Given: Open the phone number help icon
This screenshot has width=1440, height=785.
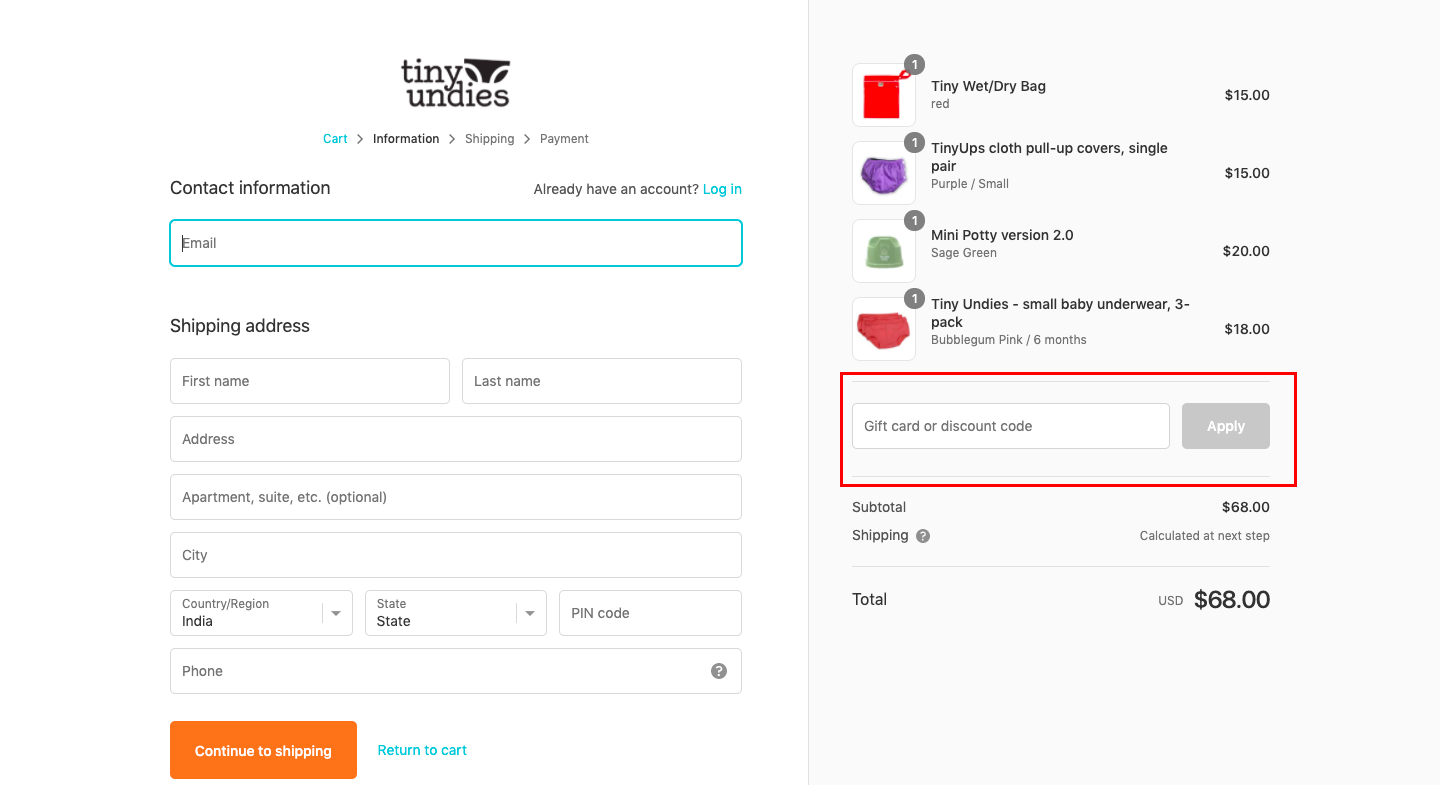Looking at the screenshot, I should click(719, 671).
